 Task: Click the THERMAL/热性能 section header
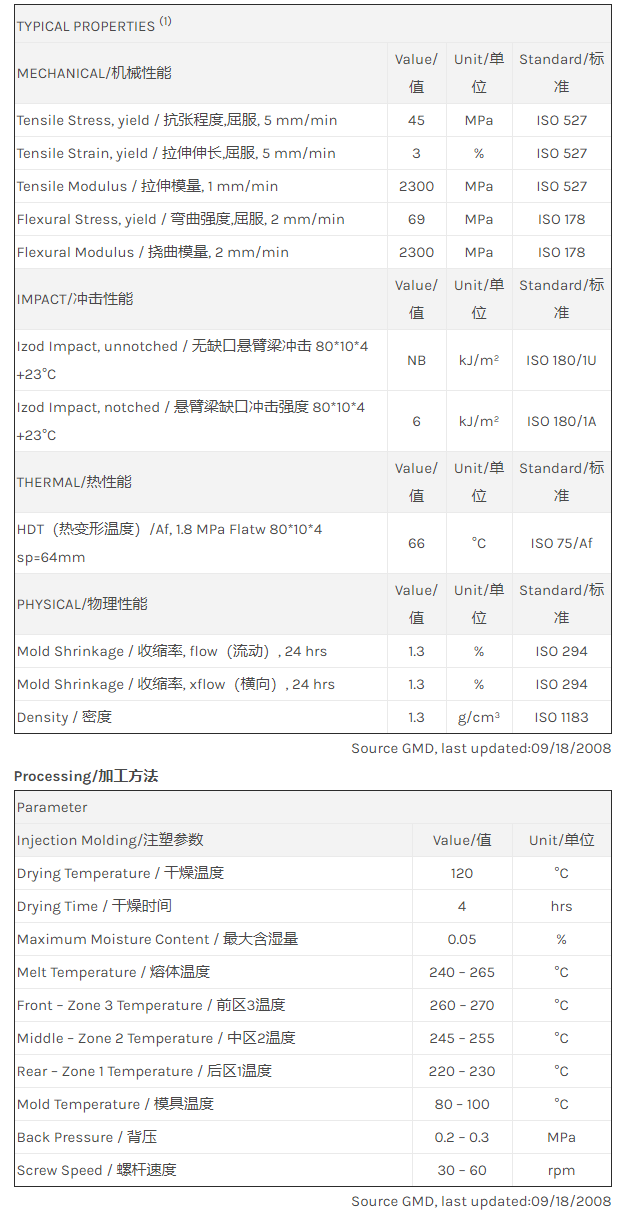tap(74, 482)
